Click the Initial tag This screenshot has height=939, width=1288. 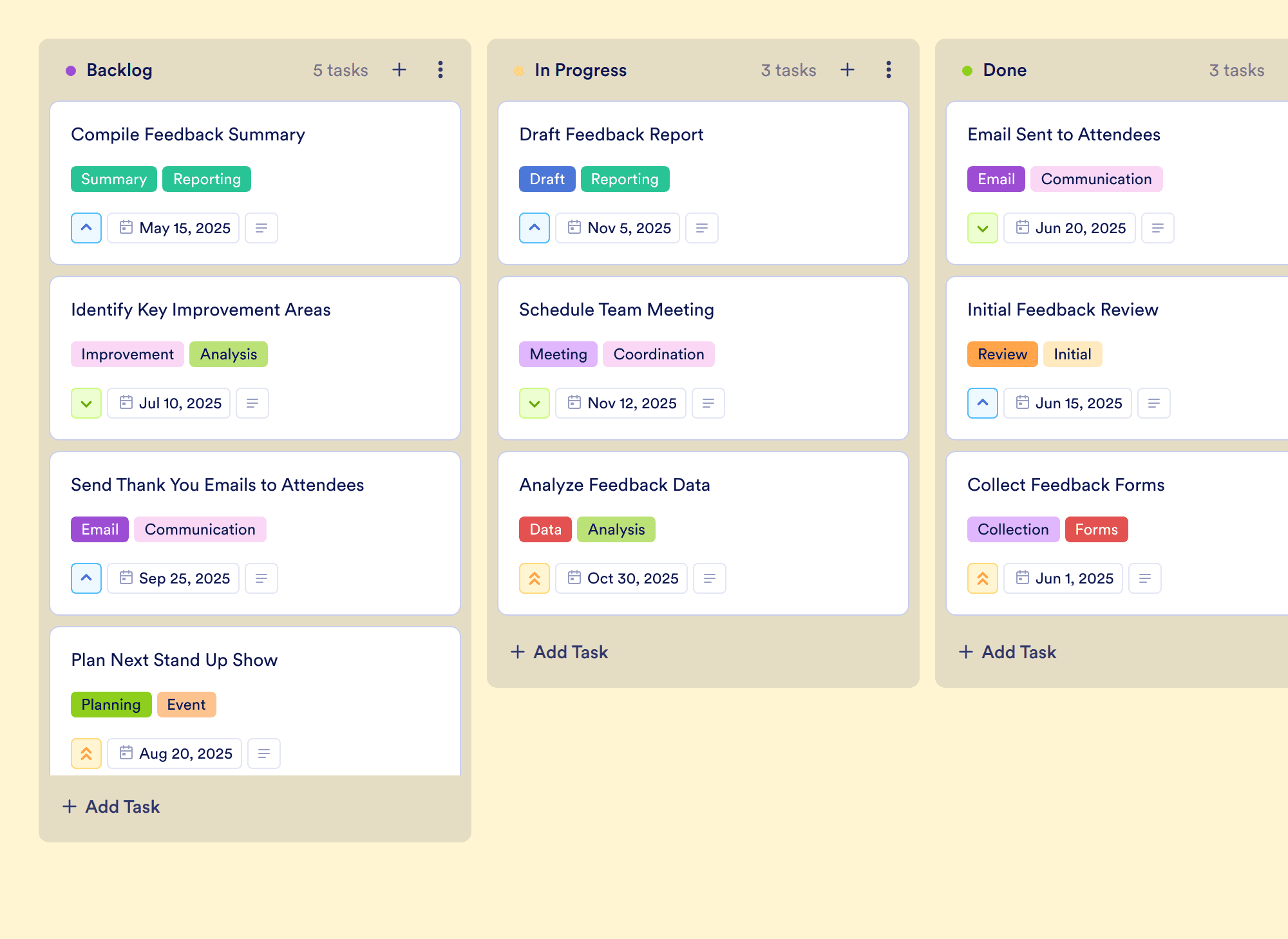coord(1073,354)
